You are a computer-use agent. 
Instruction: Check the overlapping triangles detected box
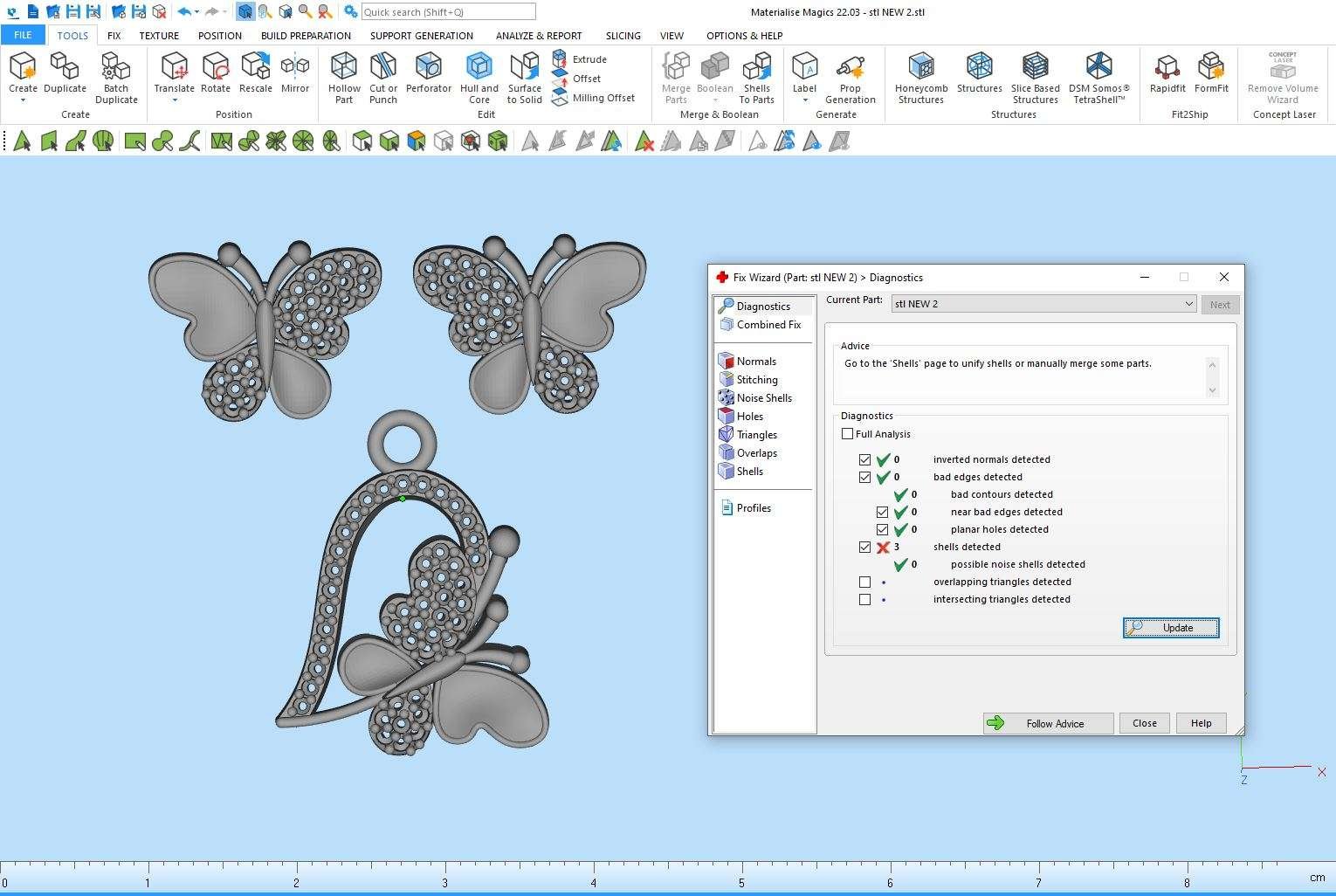point(864,582)
